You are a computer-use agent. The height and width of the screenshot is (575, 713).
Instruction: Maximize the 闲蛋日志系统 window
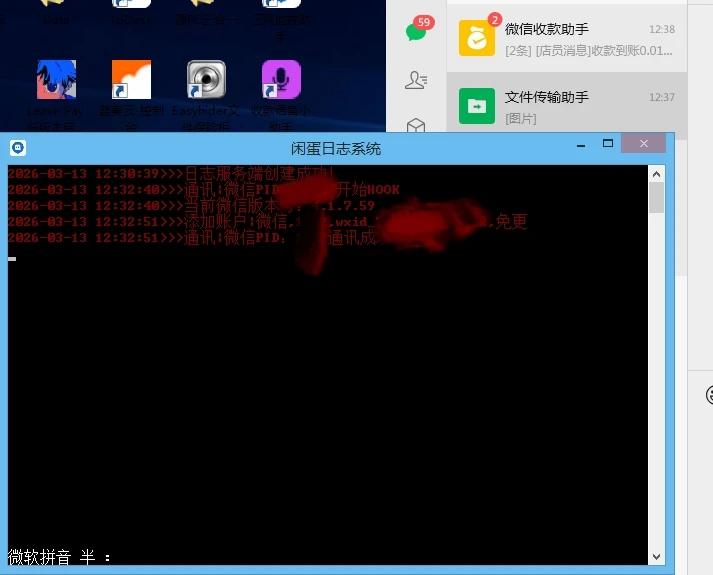pyautogui.click(x=612, y=146)
